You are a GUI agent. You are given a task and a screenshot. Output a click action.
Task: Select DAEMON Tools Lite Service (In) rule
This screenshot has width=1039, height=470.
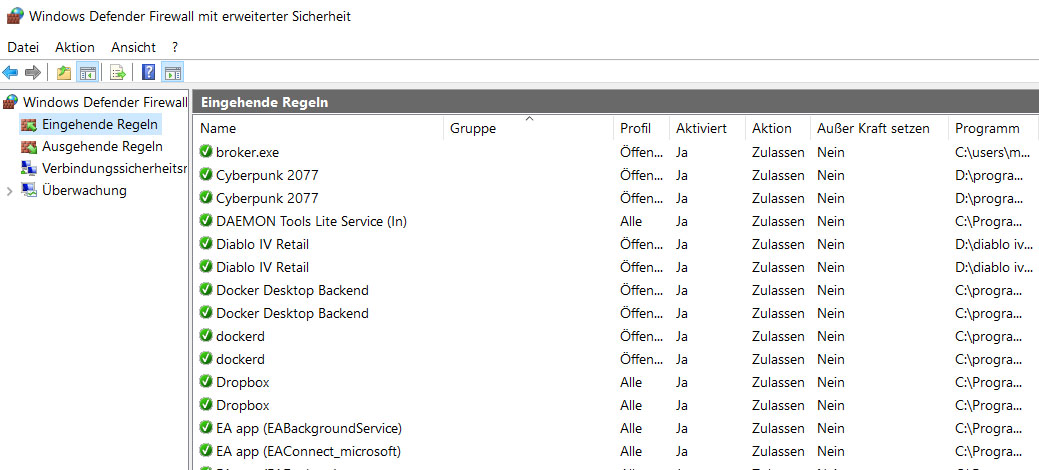point(311,221)
